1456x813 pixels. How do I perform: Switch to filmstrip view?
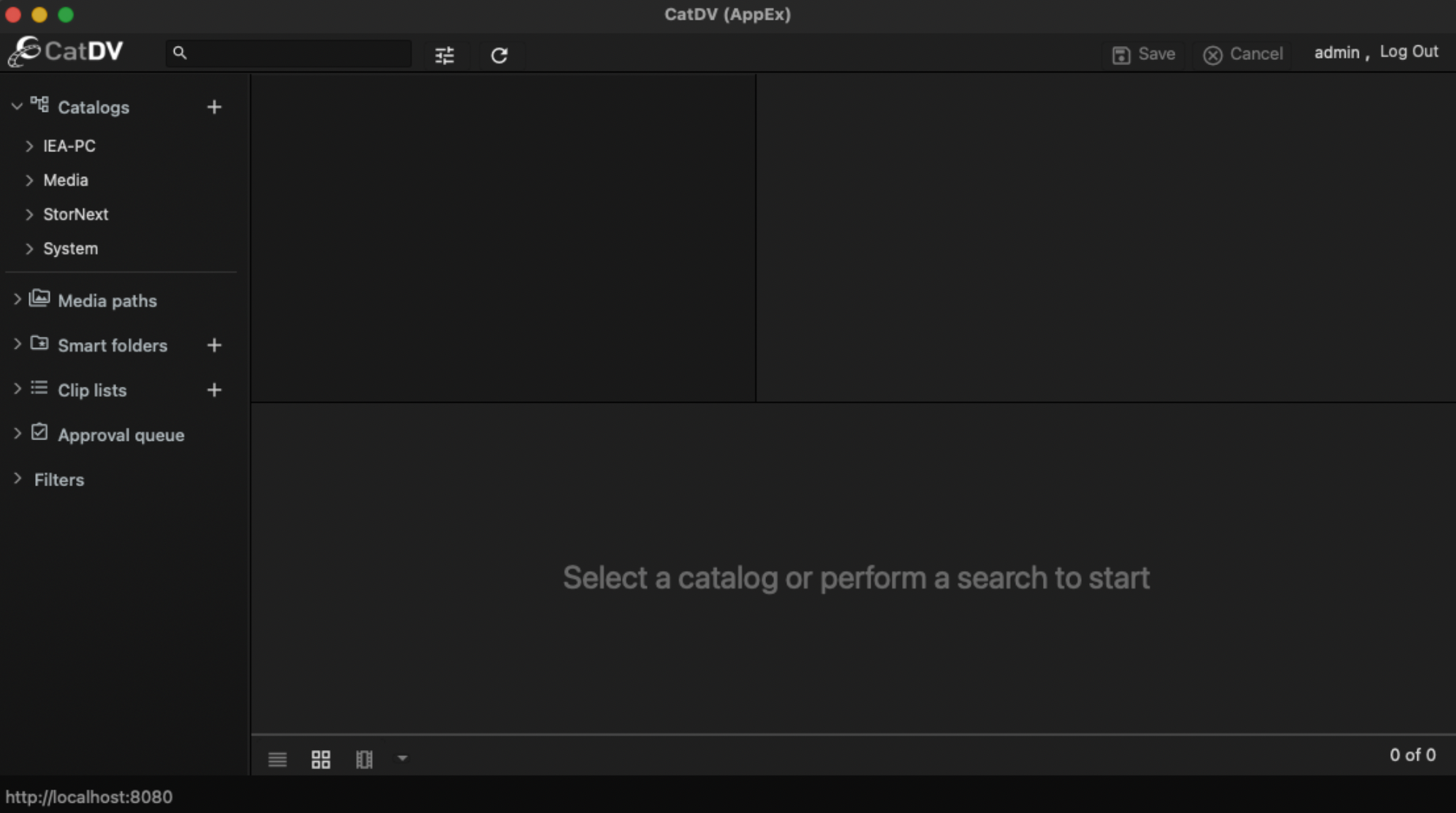[x=364, y=760]
